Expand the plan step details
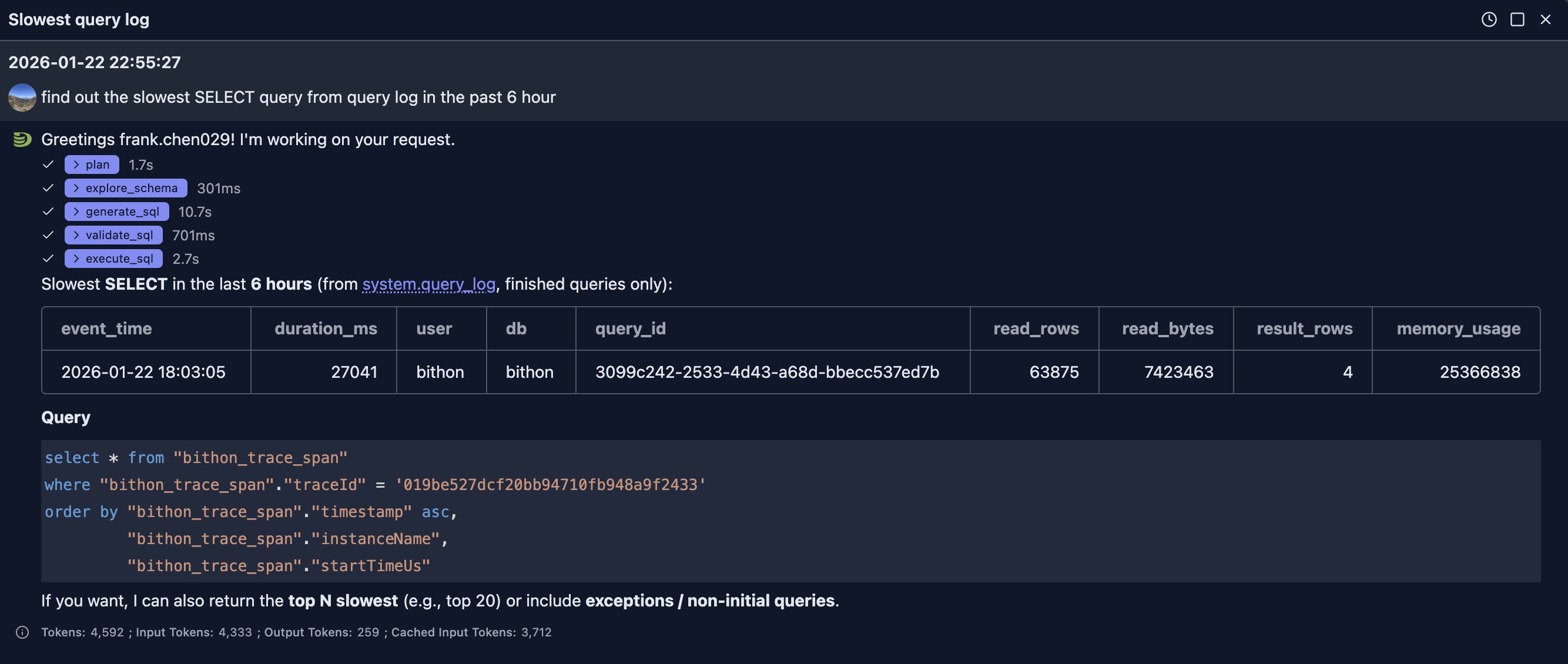Screen dimensions: 1568x664 coord(76,164)
